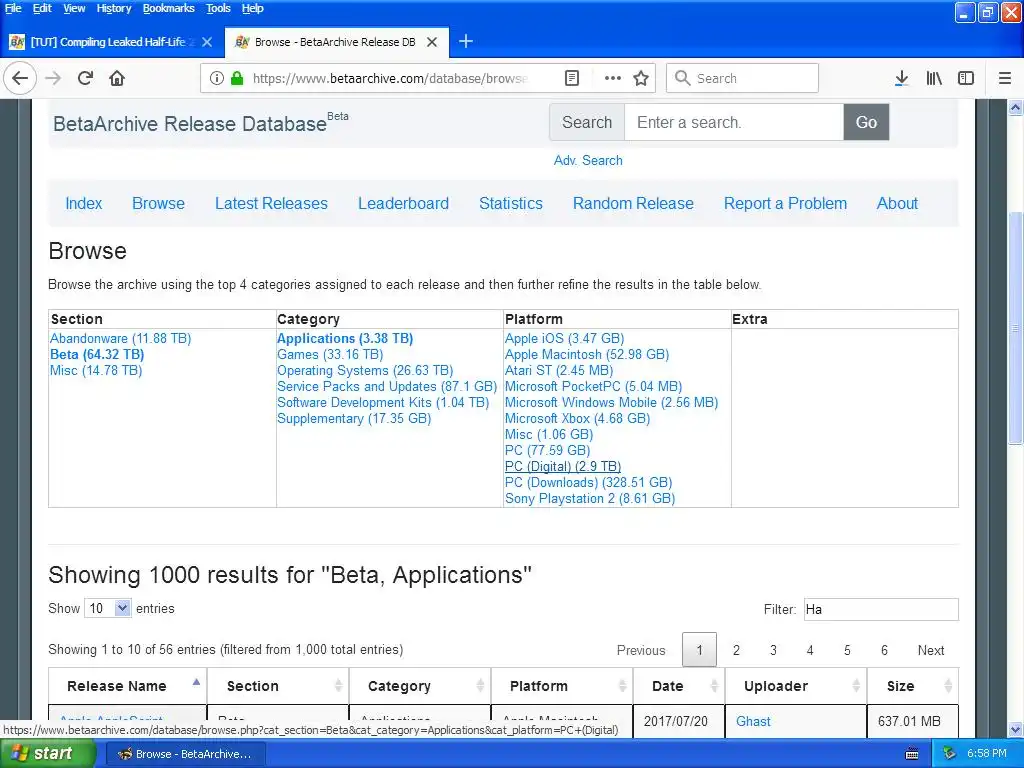The width and height of the screenshot is (1024, 768).
Task: Open a new tab with plus icon
Action: pyautogui.click(x=466, y=42)
